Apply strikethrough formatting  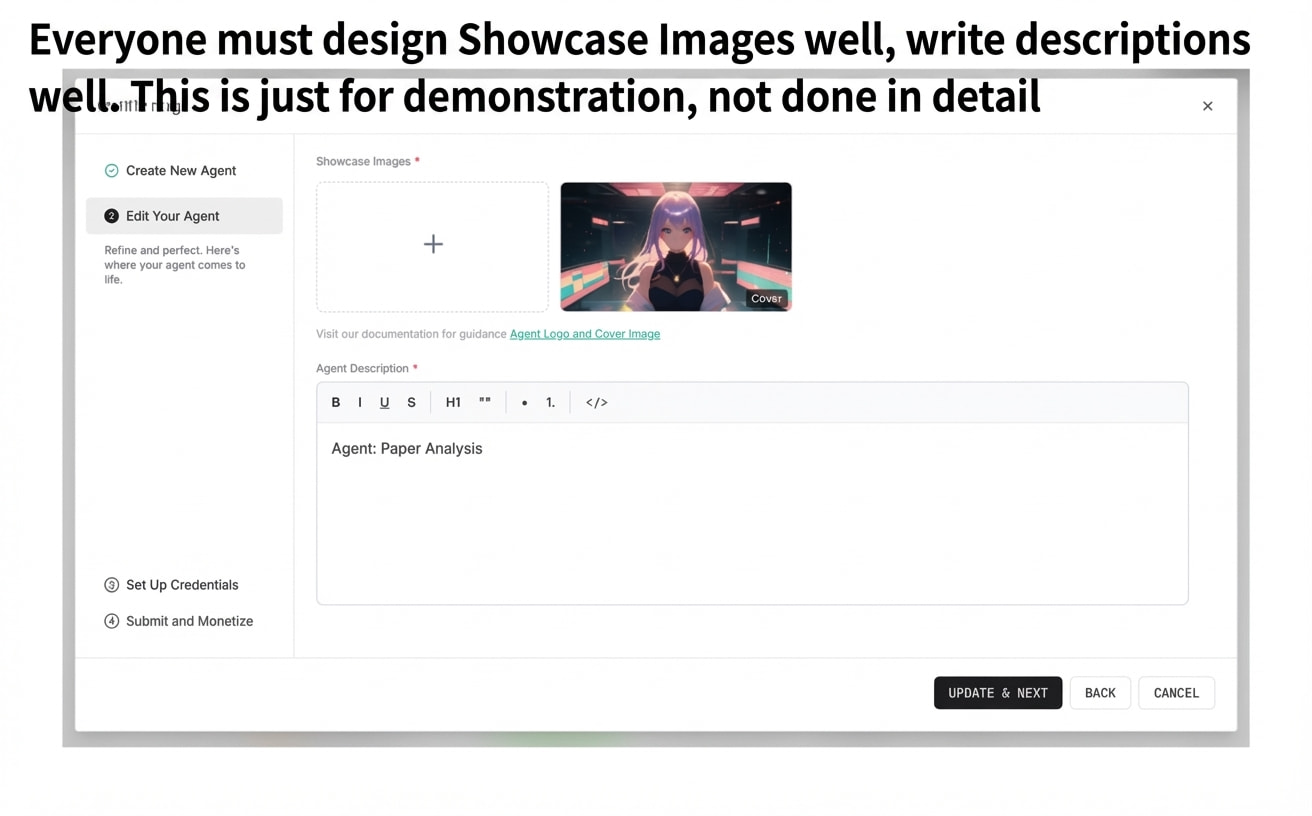[411, 402]
